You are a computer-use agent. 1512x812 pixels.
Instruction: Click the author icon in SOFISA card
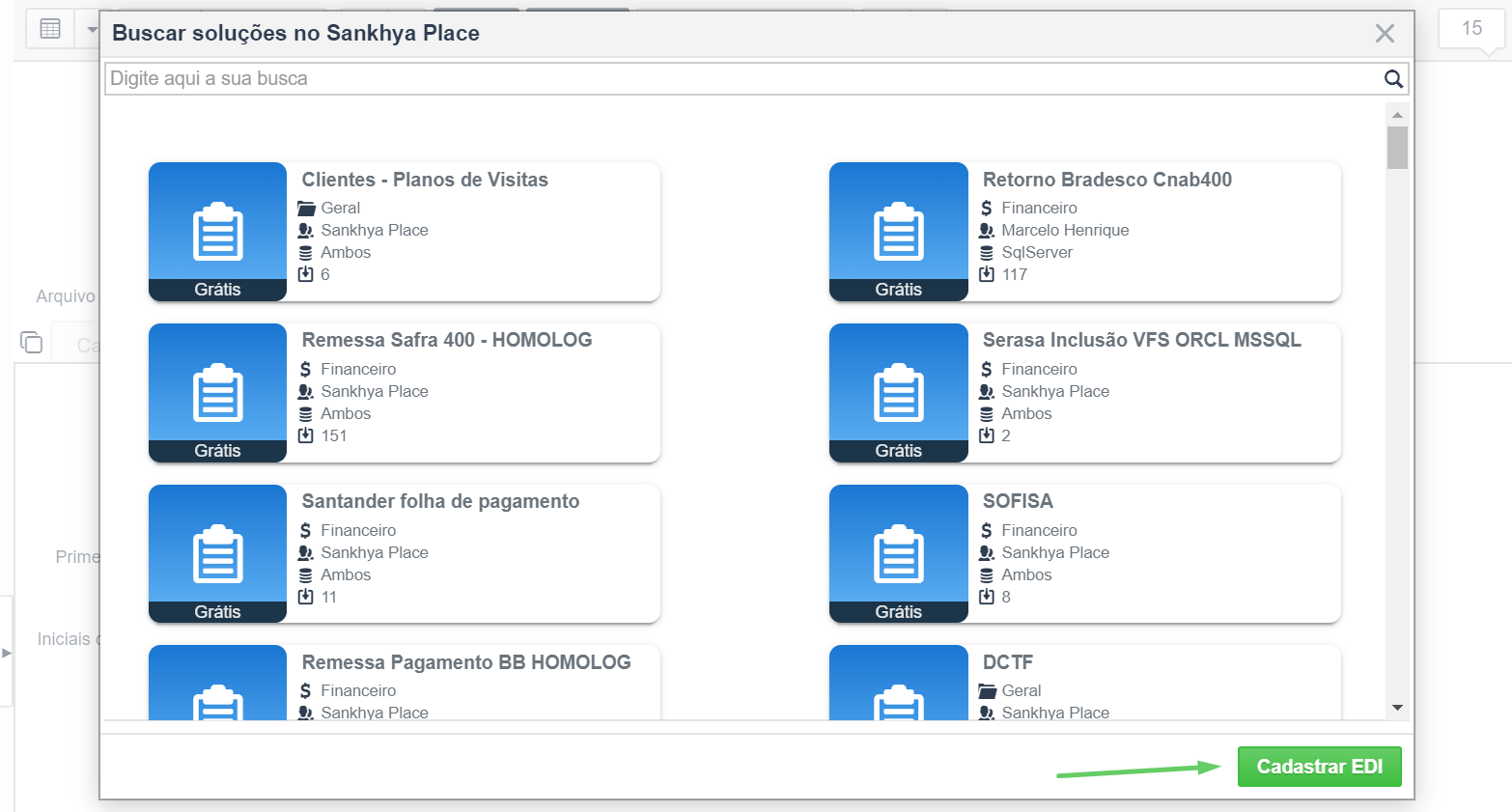coord(987,552)
